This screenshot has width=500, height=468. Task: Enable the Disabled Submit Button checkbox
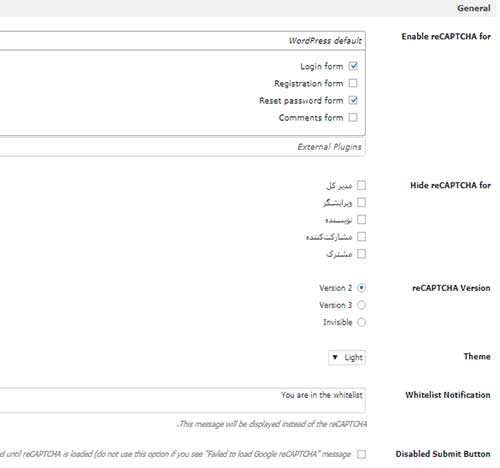pos(361,454)
